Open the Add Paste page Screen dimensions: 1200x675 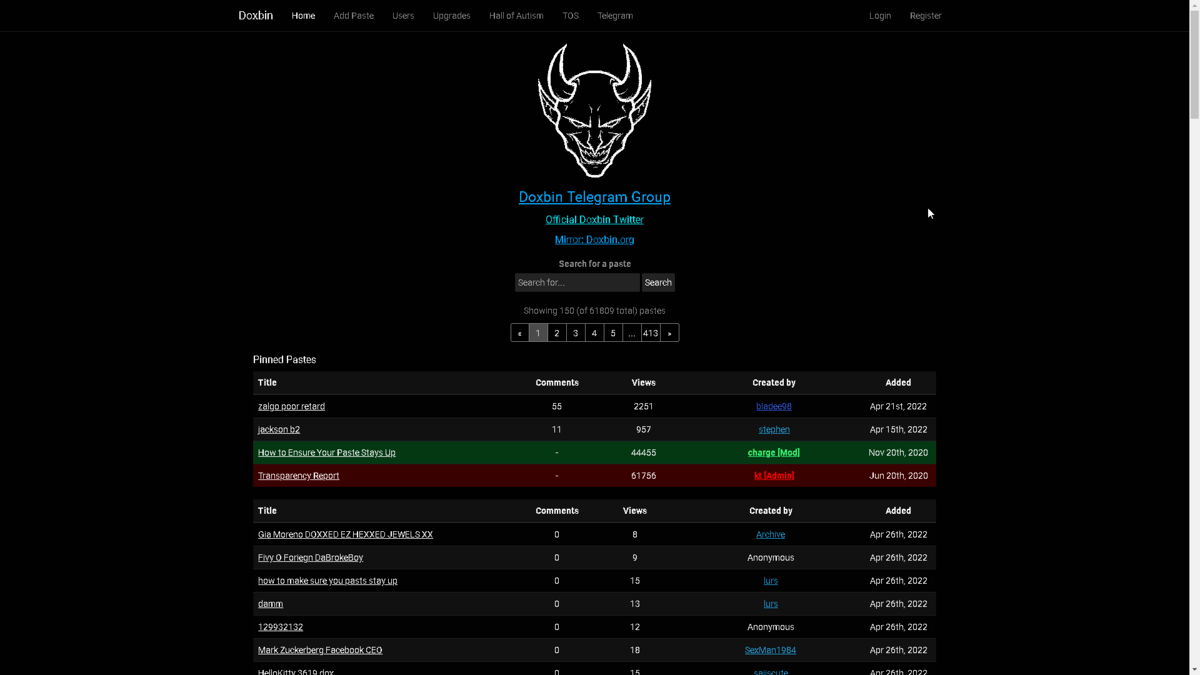[353, 16]
